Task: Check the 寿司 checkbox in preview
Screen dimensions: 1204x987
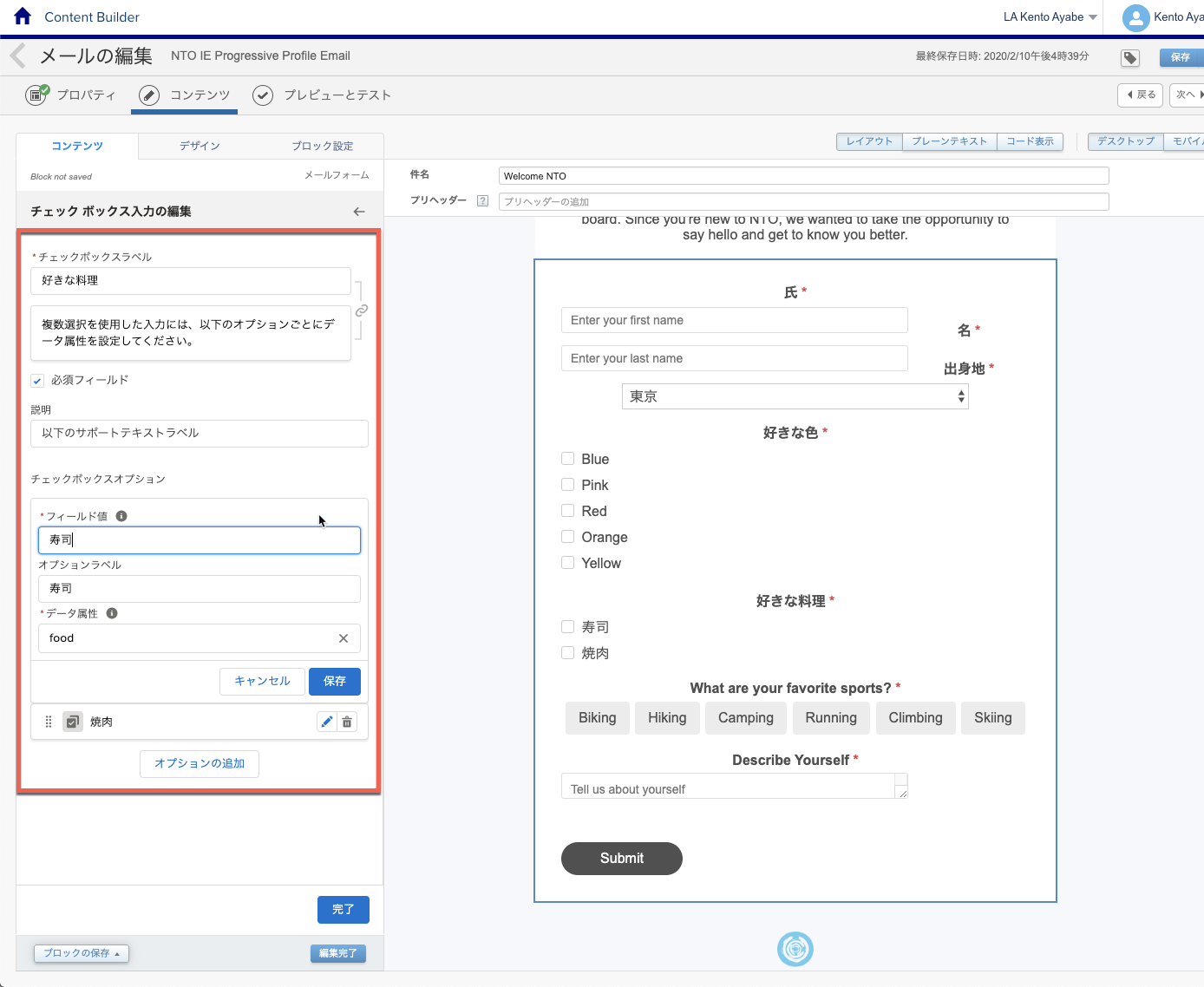Action: point(568,627)
